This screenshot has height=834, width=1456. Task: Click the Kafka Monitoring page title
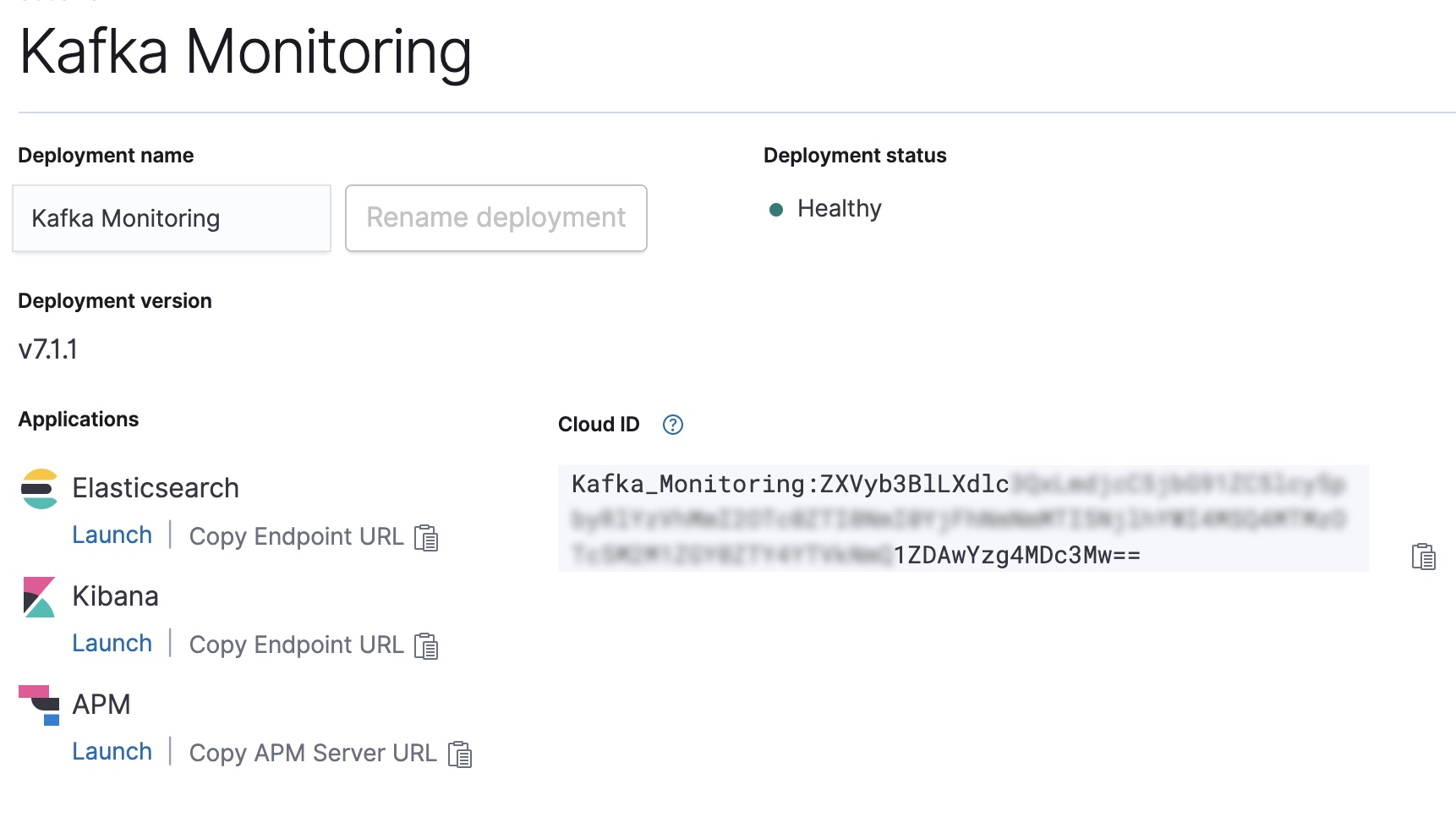[x=245, y=52]
